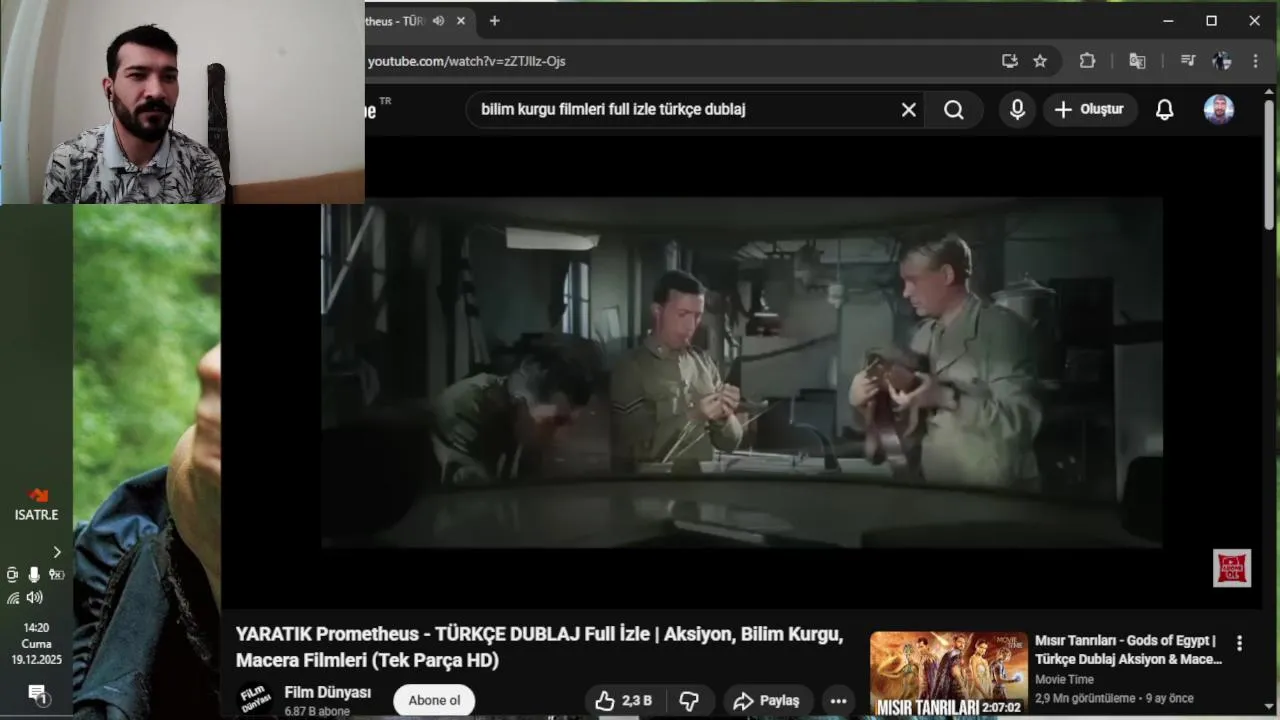1280x720 pixels.
Task: Open the media controls toolbar icon
Action: coord(1188,61)
